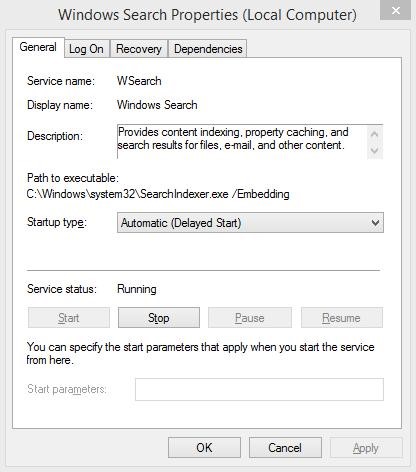The image size is (416, 472).
Task: Click the WSearch service name value
Action: click(x=139, y=81)
